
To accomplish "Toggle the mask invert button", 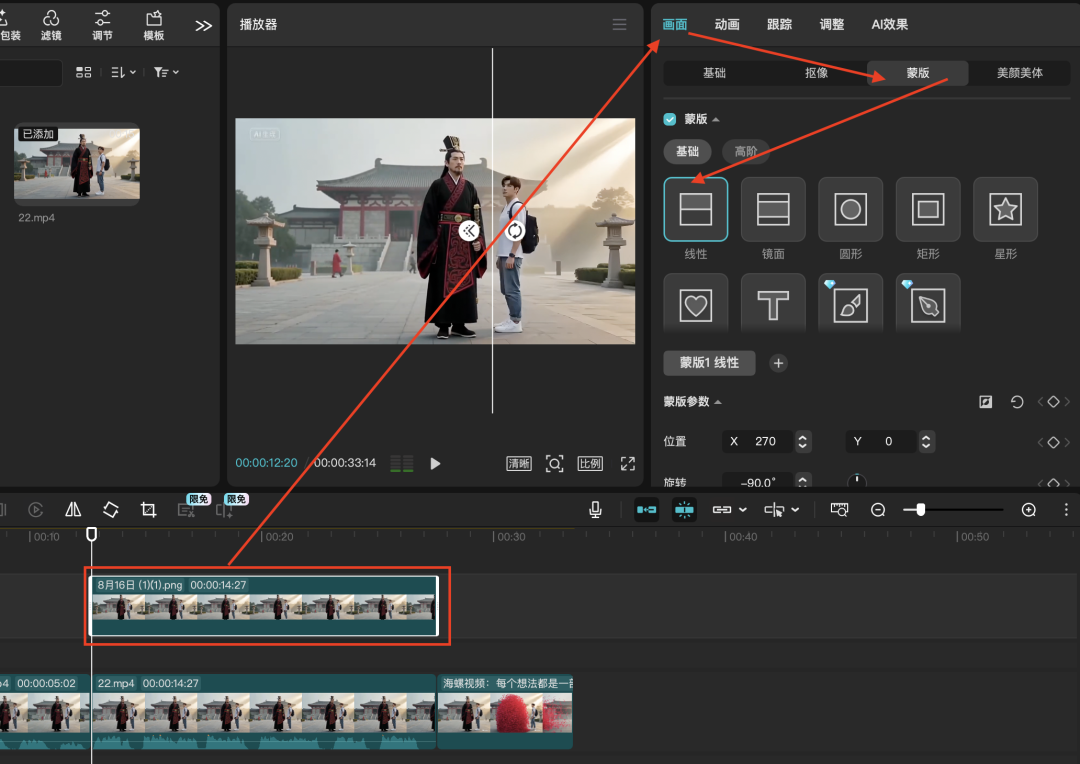I will click(986, 402).
